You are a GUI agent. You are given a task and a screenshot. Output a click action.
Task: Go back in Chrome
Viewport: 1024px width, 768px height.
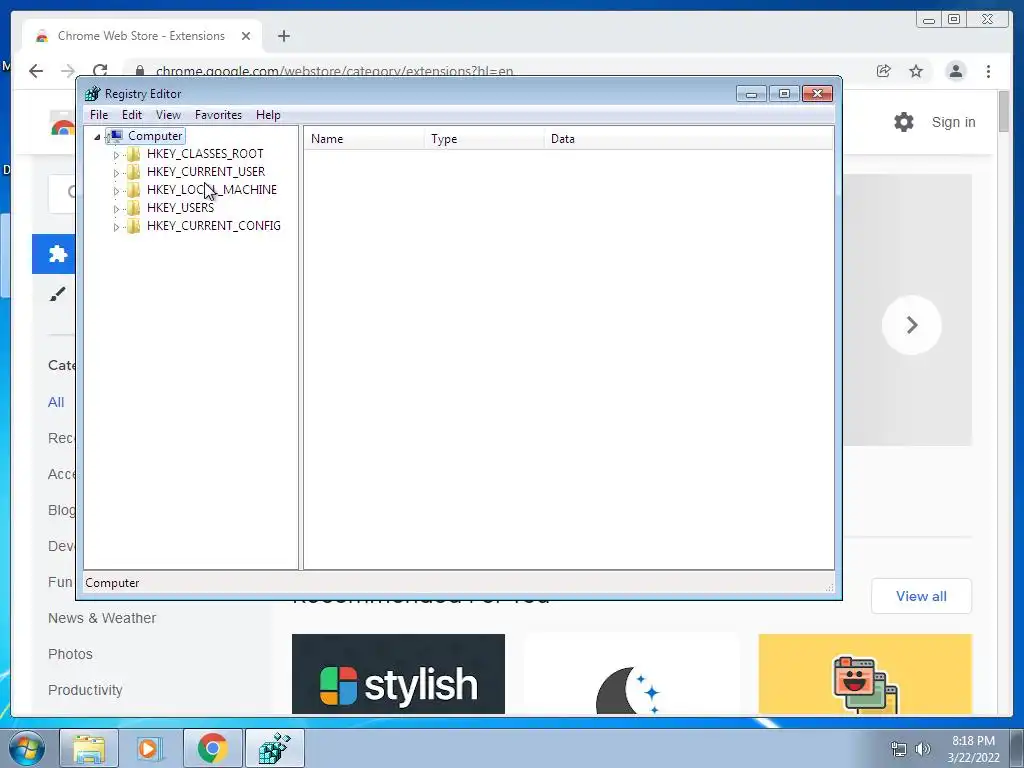tap(36, 71)
